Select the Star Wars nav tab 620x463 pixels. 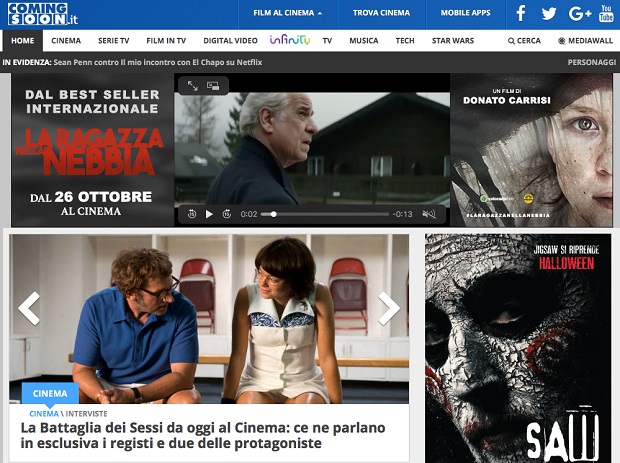click(x=453, y=40)
